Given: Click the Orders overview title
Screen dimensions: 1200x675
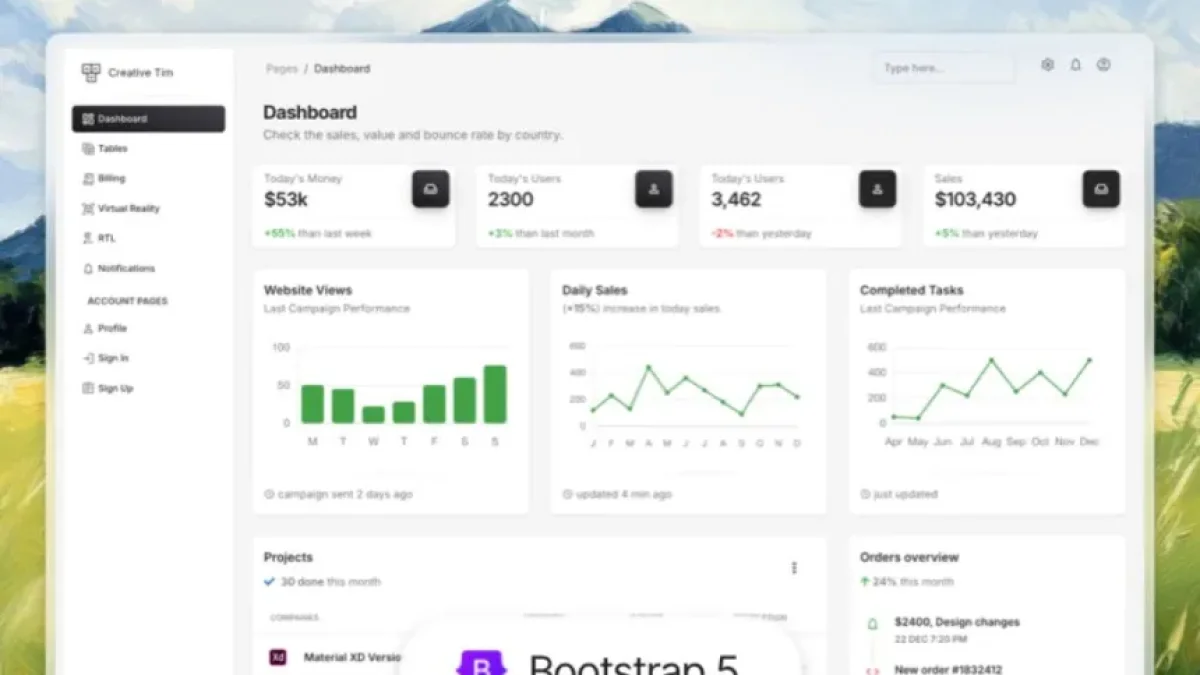Looking at the screenshot, I should point(909,557).
